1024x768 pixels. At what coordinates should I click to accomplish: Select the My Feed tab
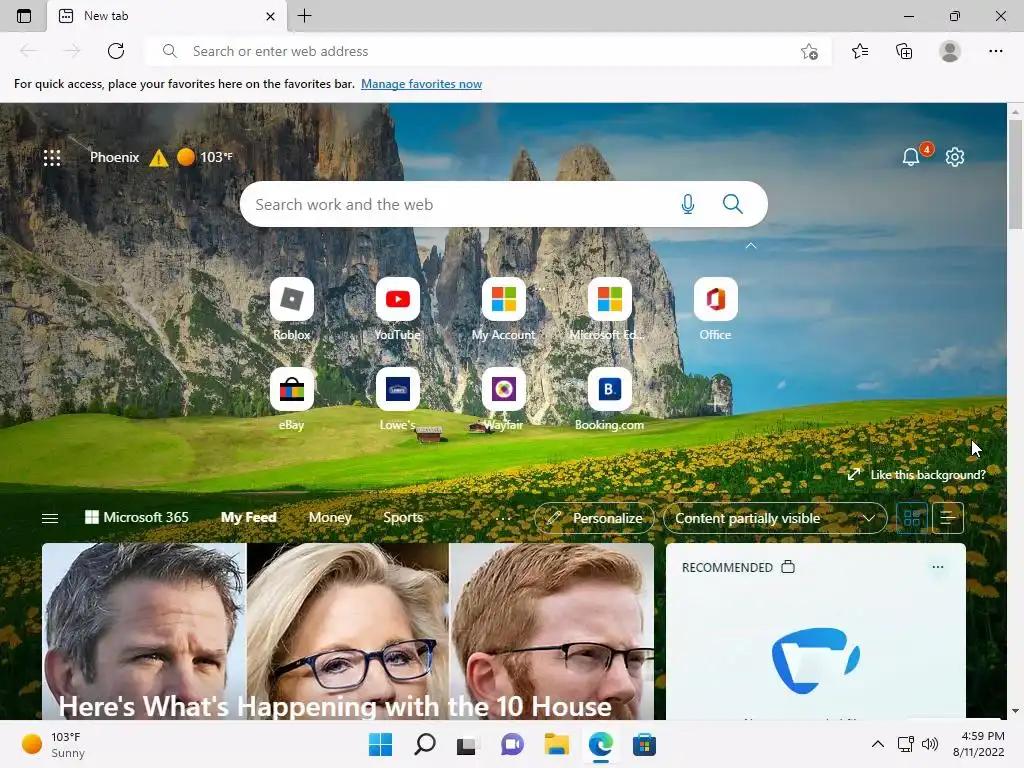(248, 517)
